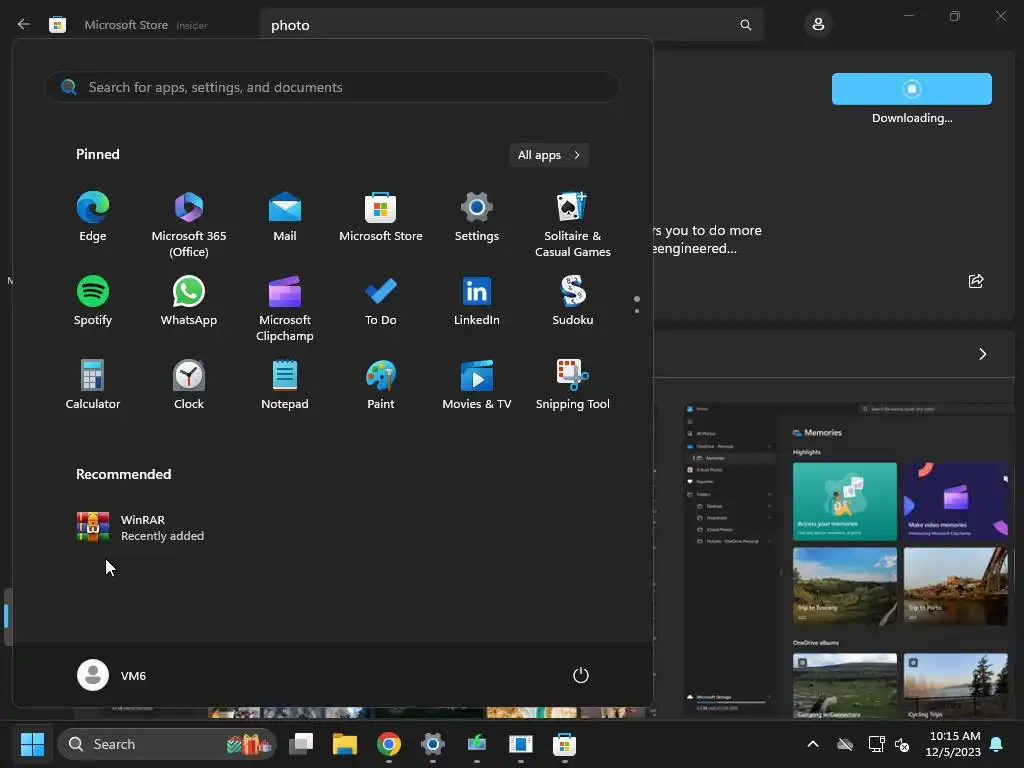The height and width of the screenshot is (768, 1024).
Task: Launch WhatsApp from Start menu
Action: 189,301
